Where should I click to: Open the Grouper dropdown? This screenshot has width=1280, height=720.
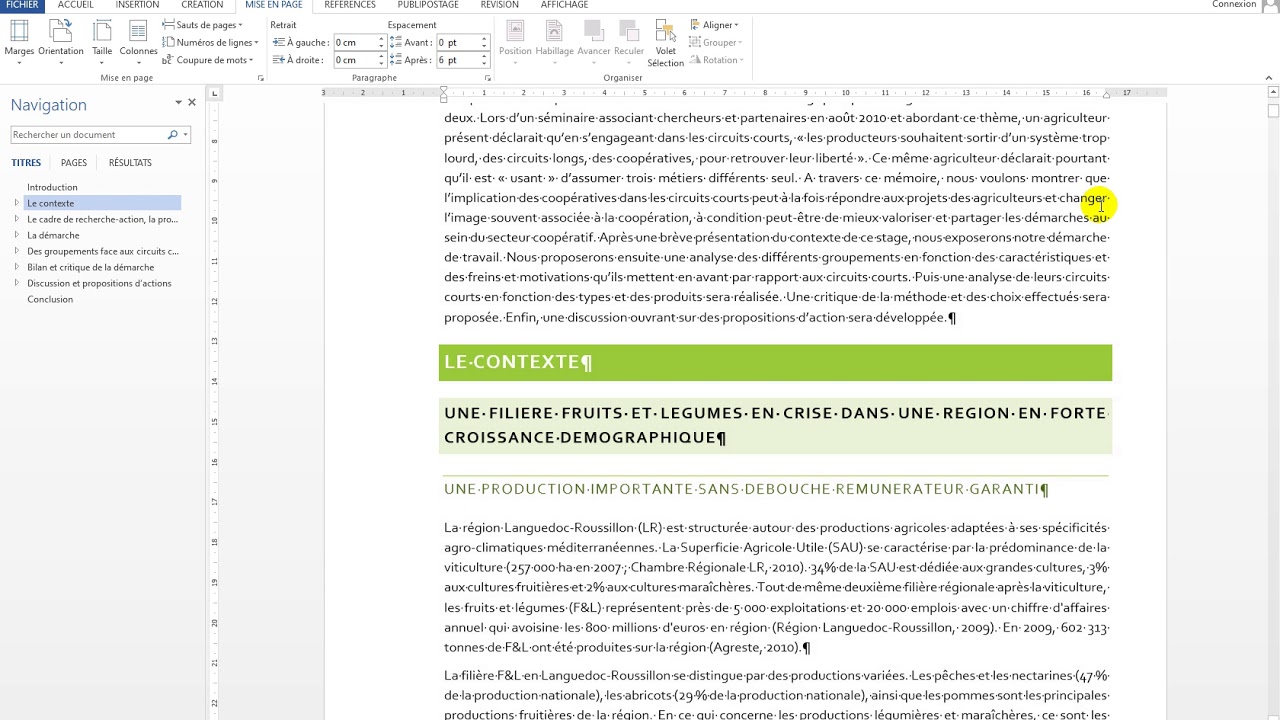click(716, 42)
